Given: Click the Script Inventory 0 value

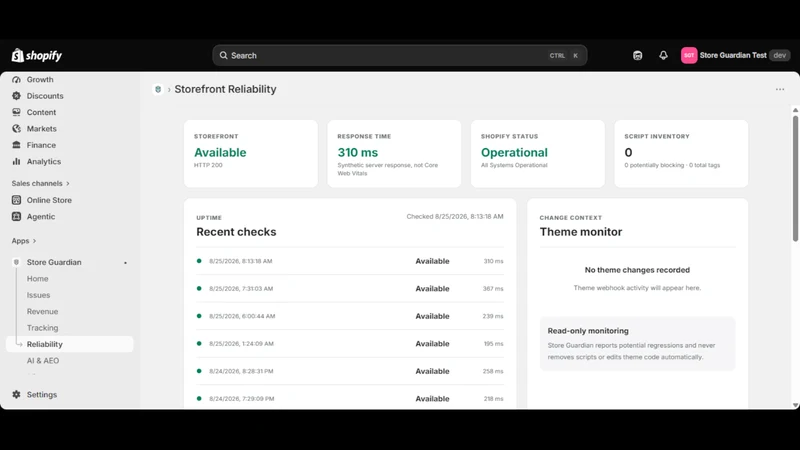Looking at the screenshot, I should click(x=628, y=153).
